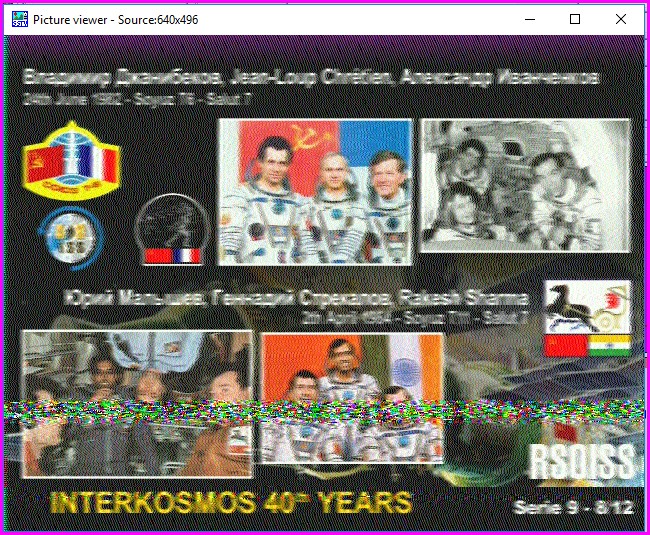The width and height of the screenshot is (650, 535).
Task: Click the INTERKOSMOS 40th YEARS caption
Action: [229, 501]
